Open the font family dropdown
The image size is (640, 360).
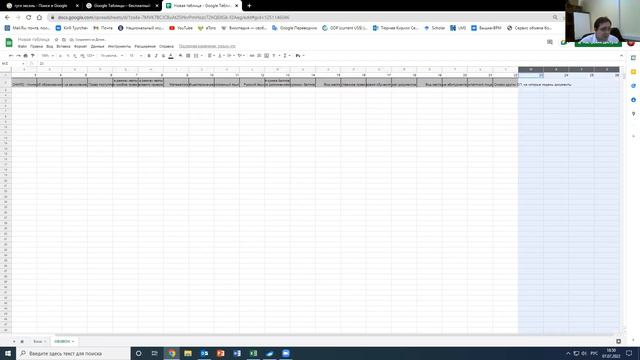[x=112, y=56]
